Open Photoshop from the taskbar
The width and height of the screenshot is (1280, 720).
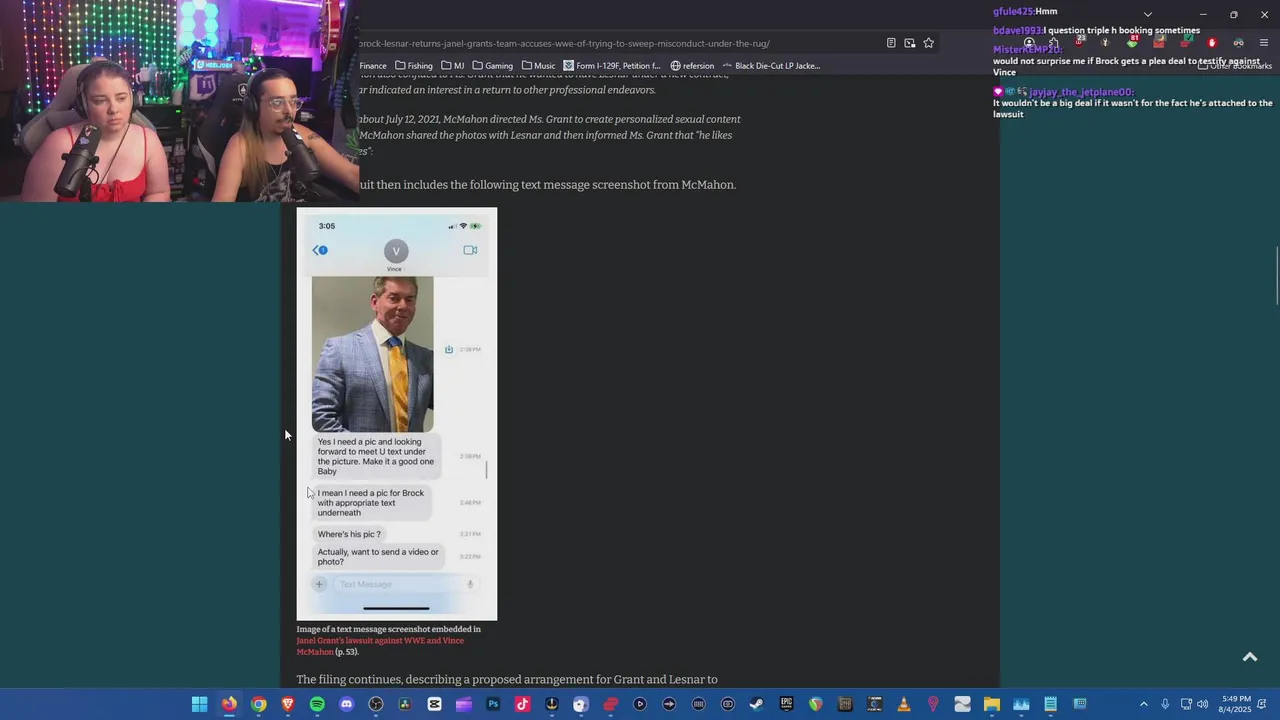[493, 704]
